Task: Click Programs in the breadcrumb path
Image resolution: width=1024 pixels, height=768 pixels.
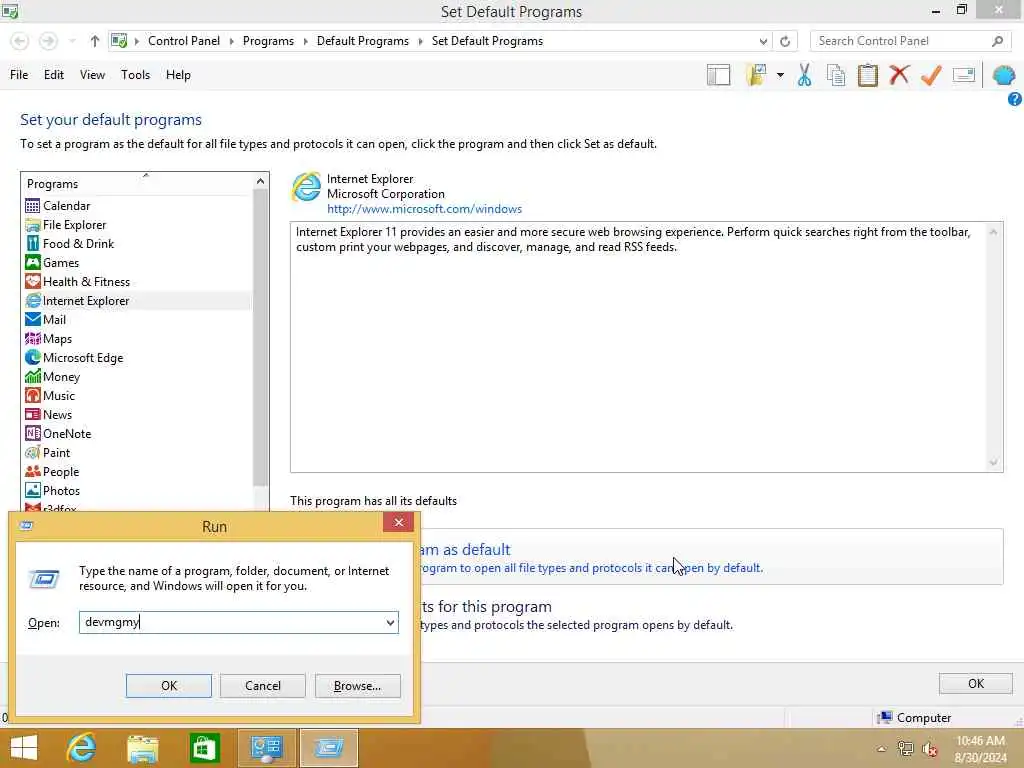Action: pyautogui.click(x=268, y=41)
